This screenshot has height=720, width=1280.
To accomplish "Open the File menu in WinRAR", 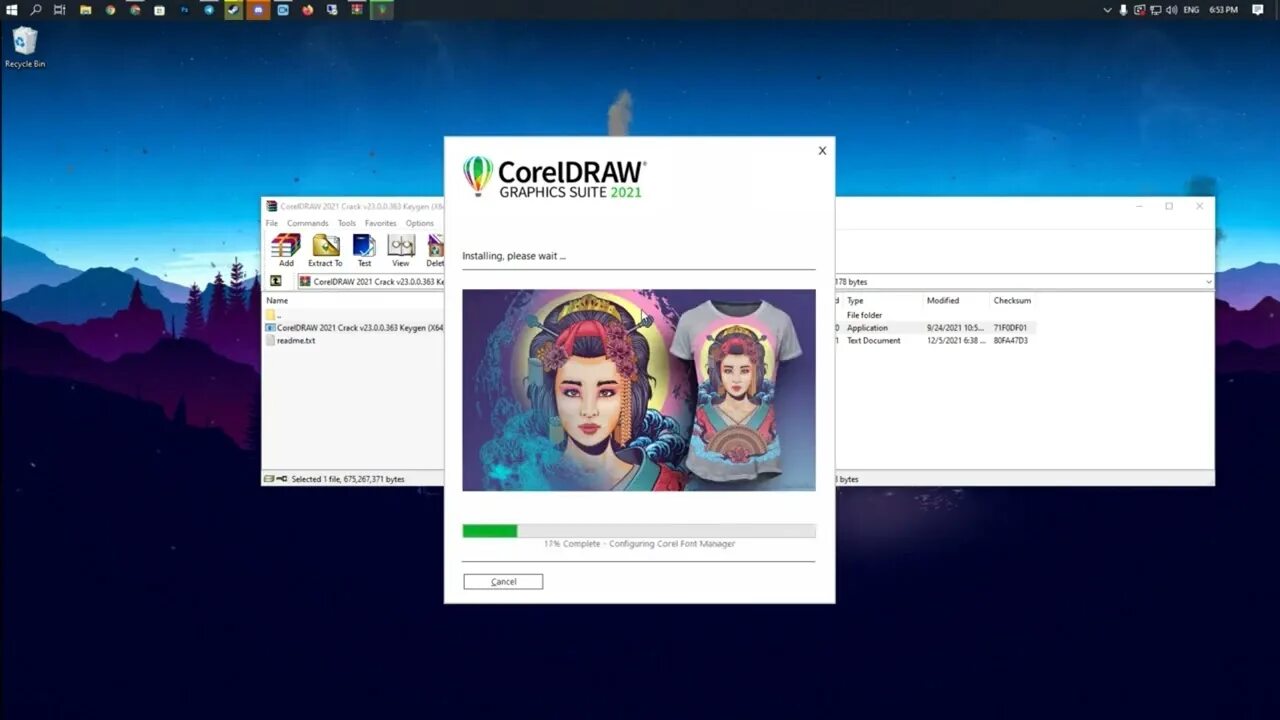I will [x=272, y=223].
